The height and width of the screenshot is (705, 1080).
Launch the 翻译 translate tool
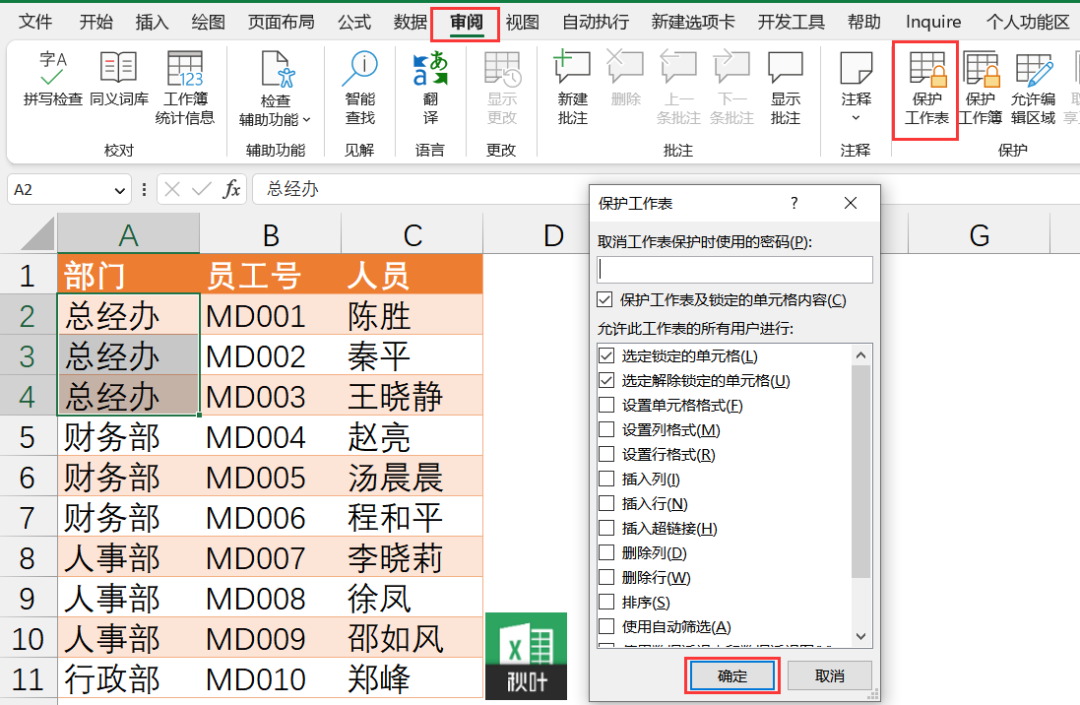430,88
